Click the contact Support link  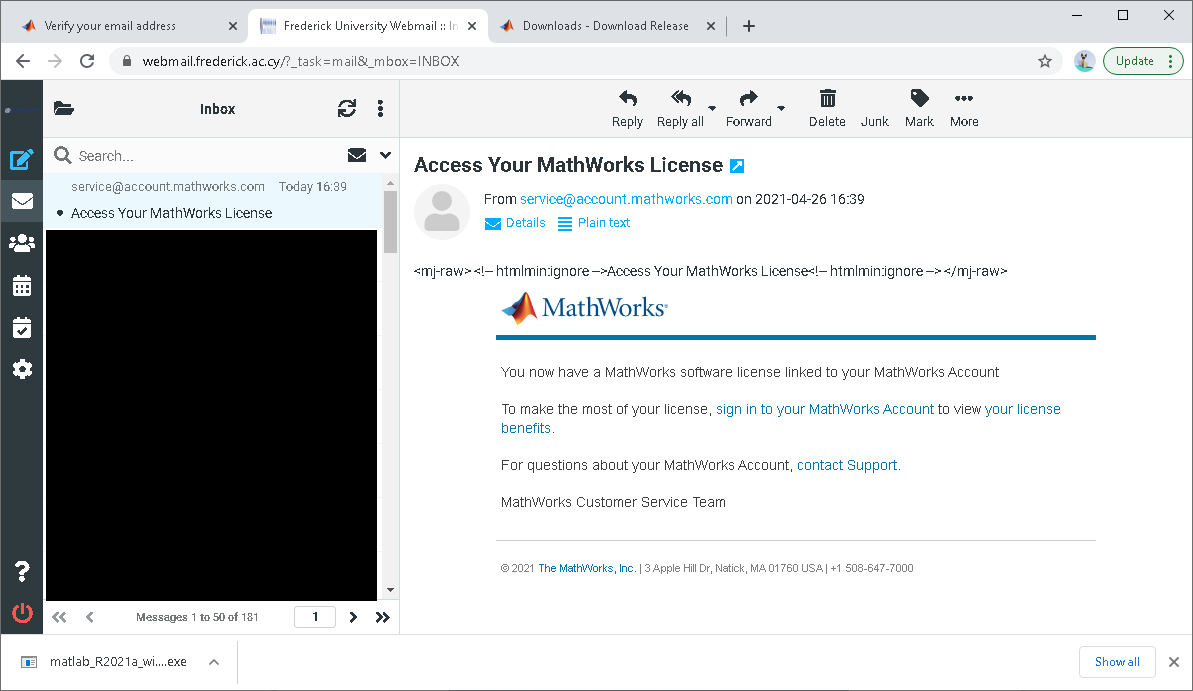[847, 465]
